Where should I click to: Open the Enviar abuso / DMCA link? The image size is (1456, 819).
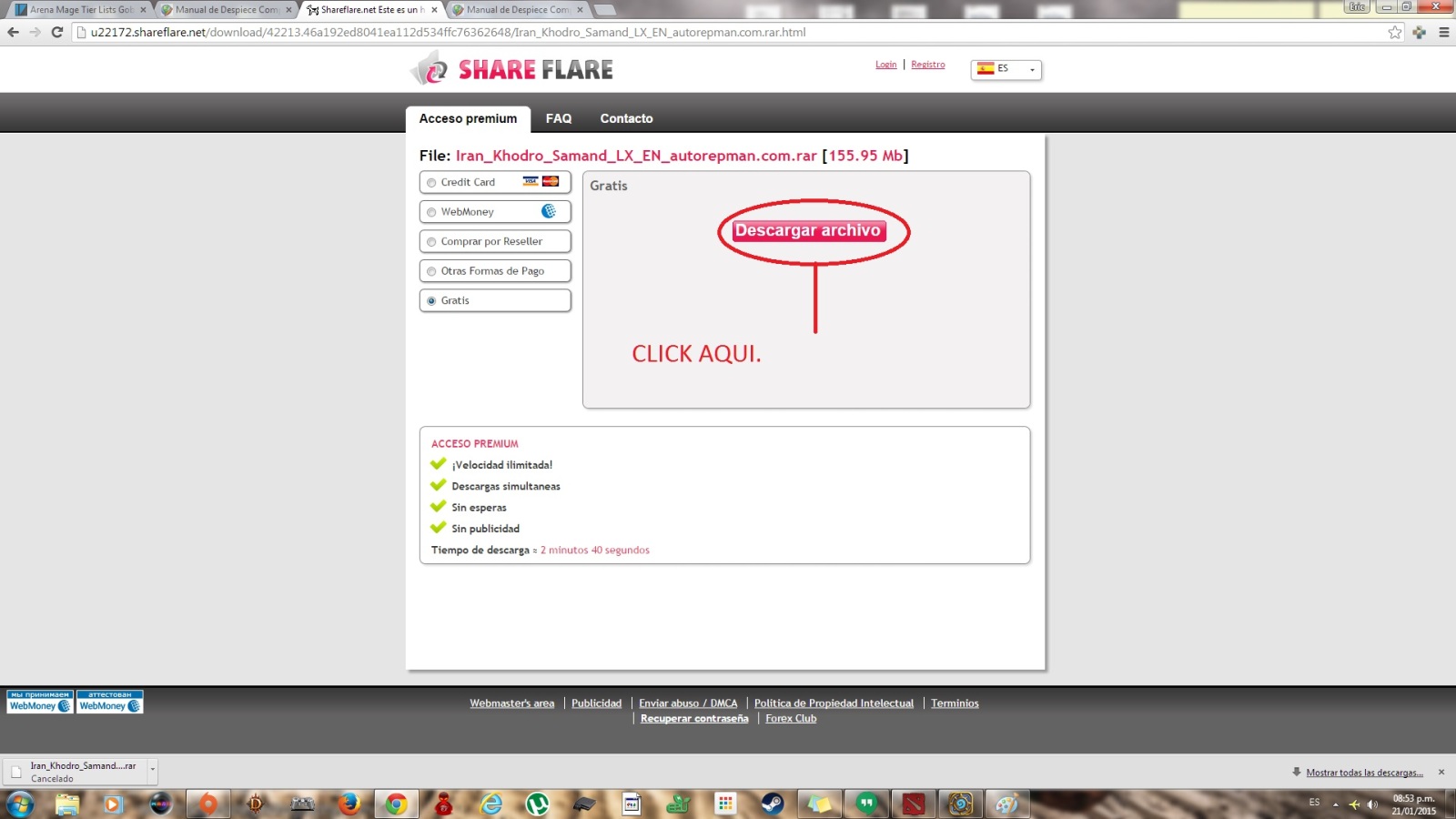[688, 703]
